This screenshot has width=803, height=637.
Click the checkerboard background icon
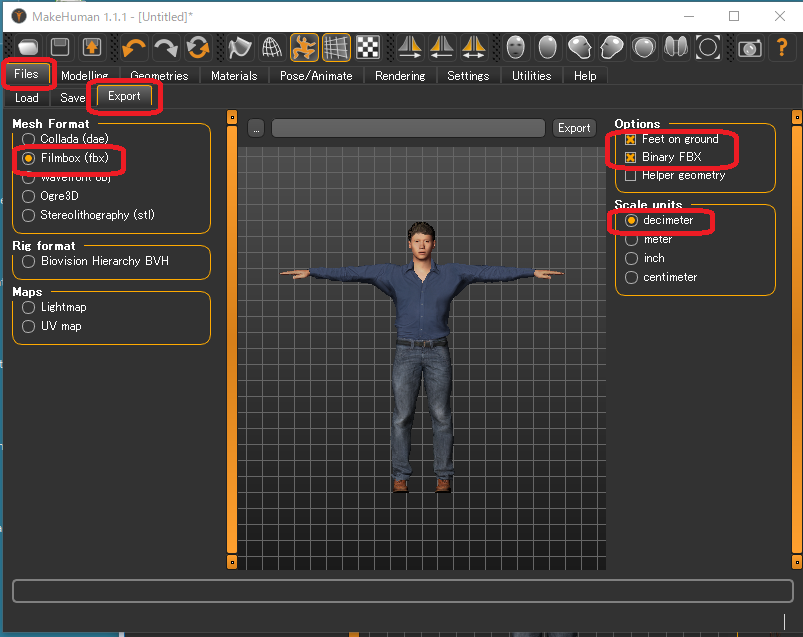pyautogui.click(x=369, y=47)
